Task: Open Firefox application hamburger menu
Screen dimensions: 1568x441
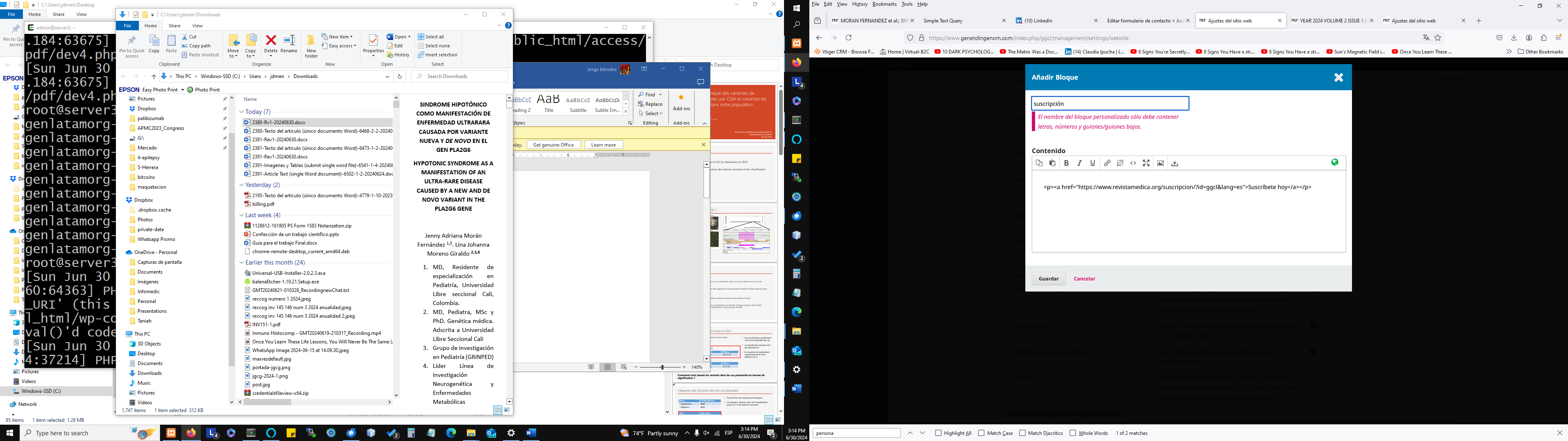Action: coord(1558,38)
